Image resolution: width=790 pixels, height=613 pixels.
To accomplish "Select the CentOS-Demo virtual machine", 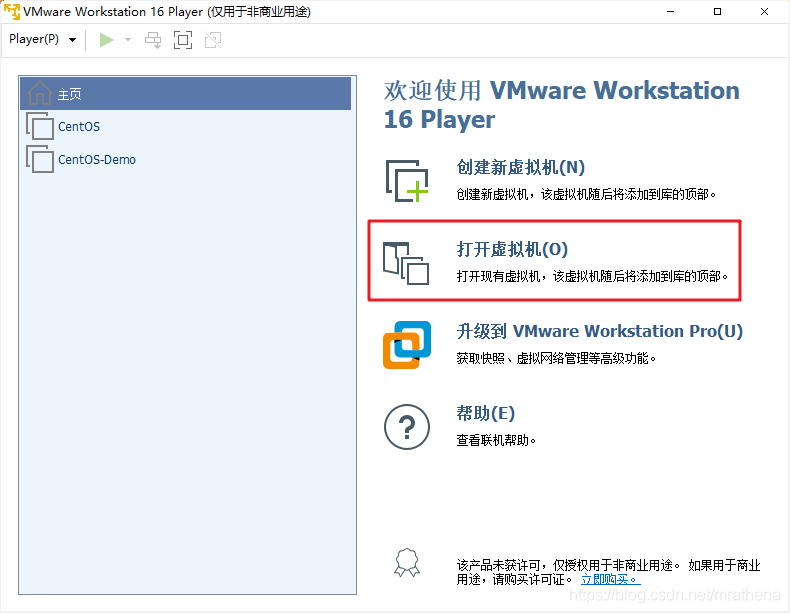I will (x=185, y=159).
